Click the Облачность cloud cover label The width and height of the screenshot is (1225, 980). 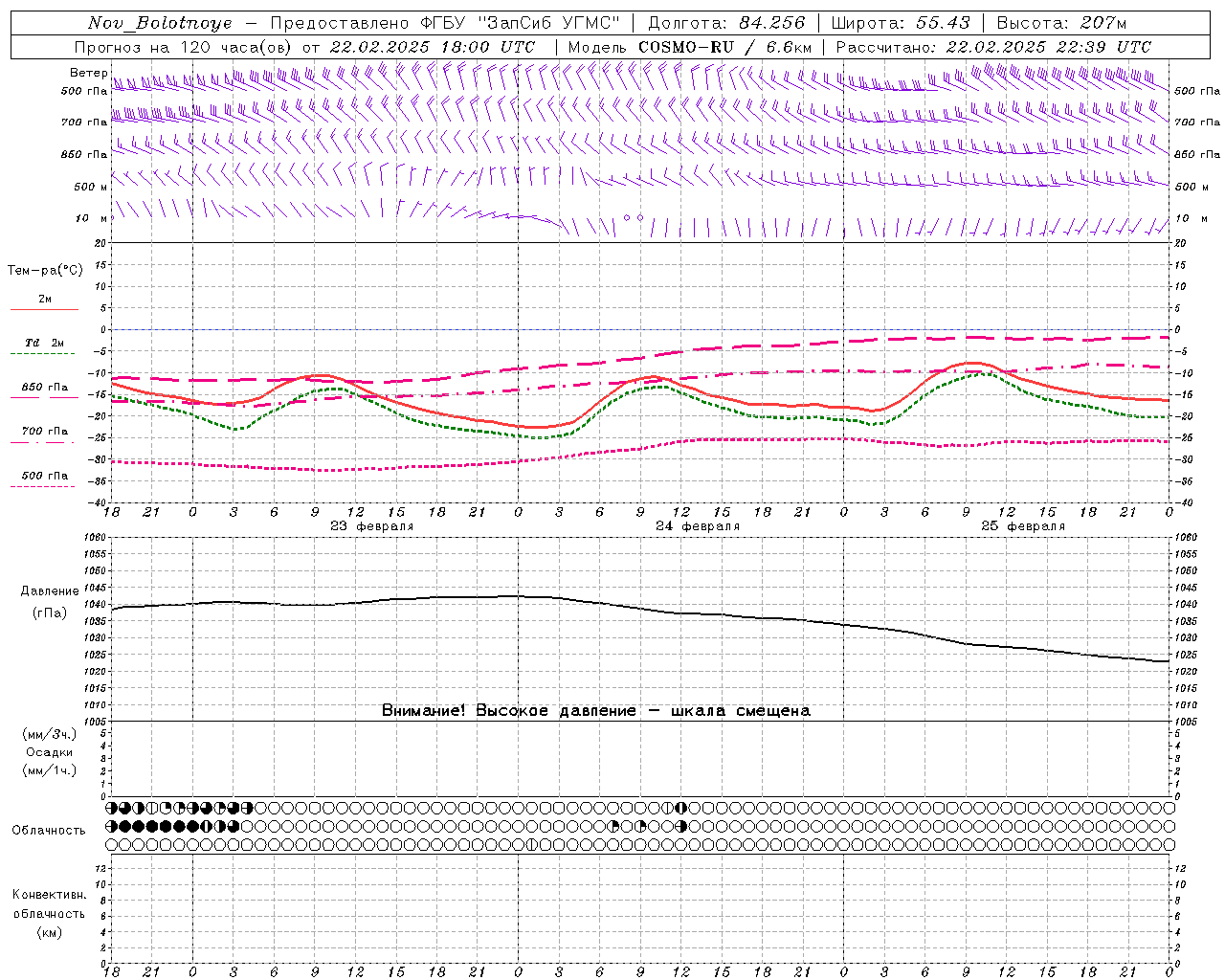(49, 831)
